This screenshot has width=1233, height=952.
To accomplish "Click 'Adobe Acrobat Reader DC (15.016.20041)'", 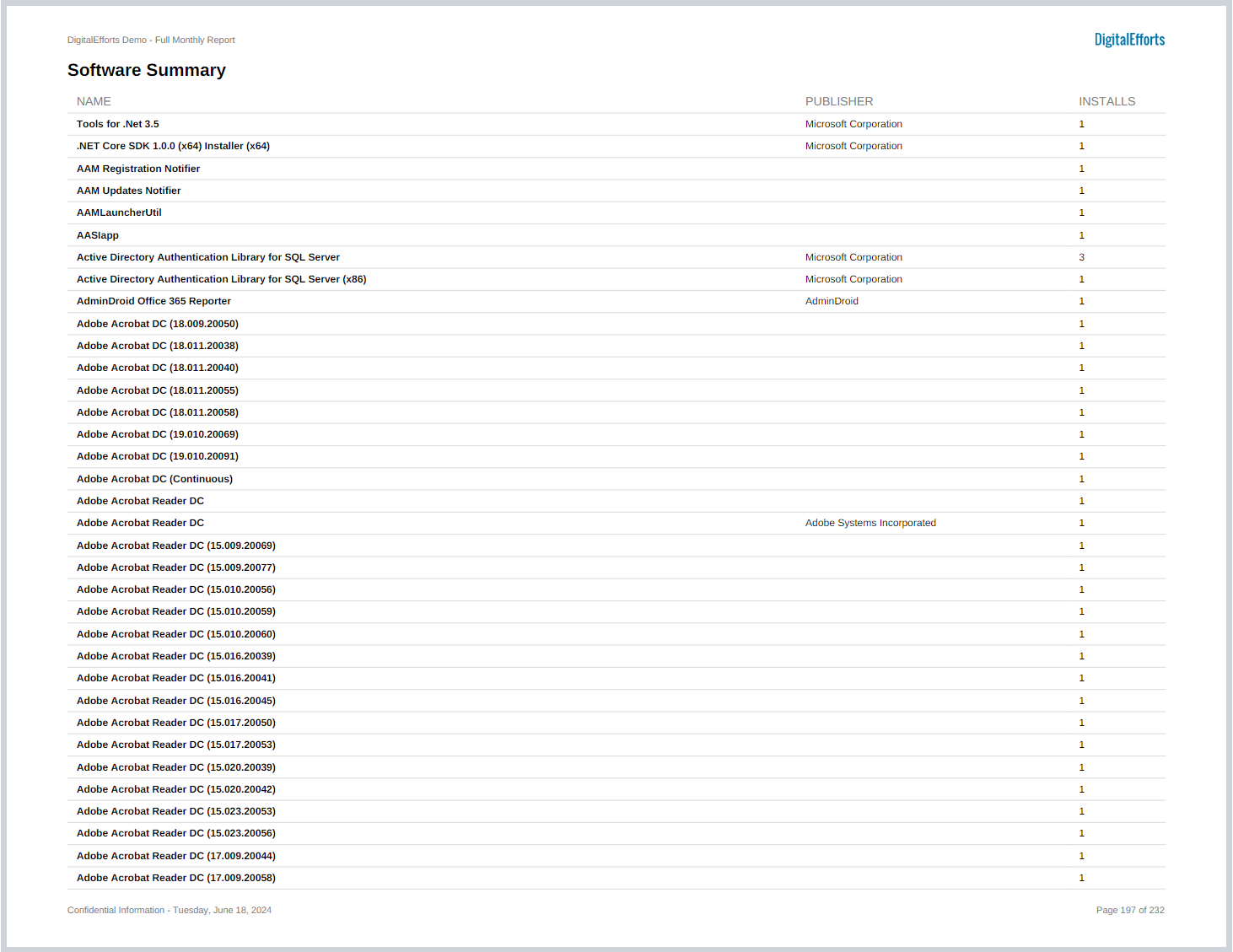I will point(176,678).
